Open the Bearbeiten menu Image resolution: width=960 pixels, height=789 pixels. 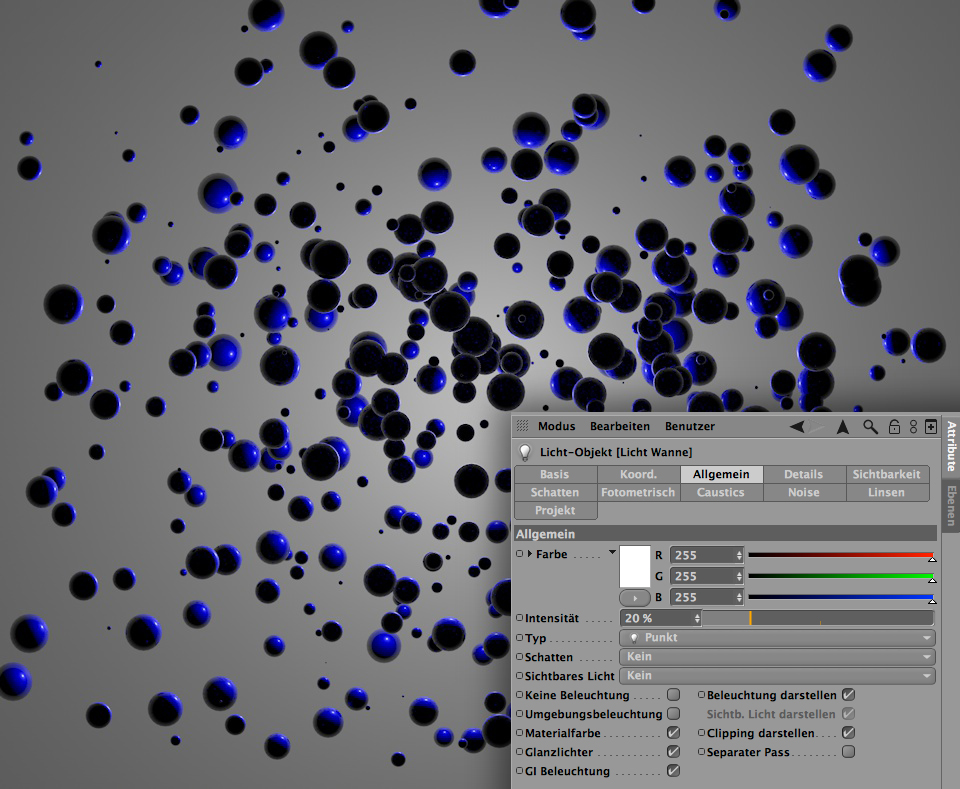click(619, 427)
